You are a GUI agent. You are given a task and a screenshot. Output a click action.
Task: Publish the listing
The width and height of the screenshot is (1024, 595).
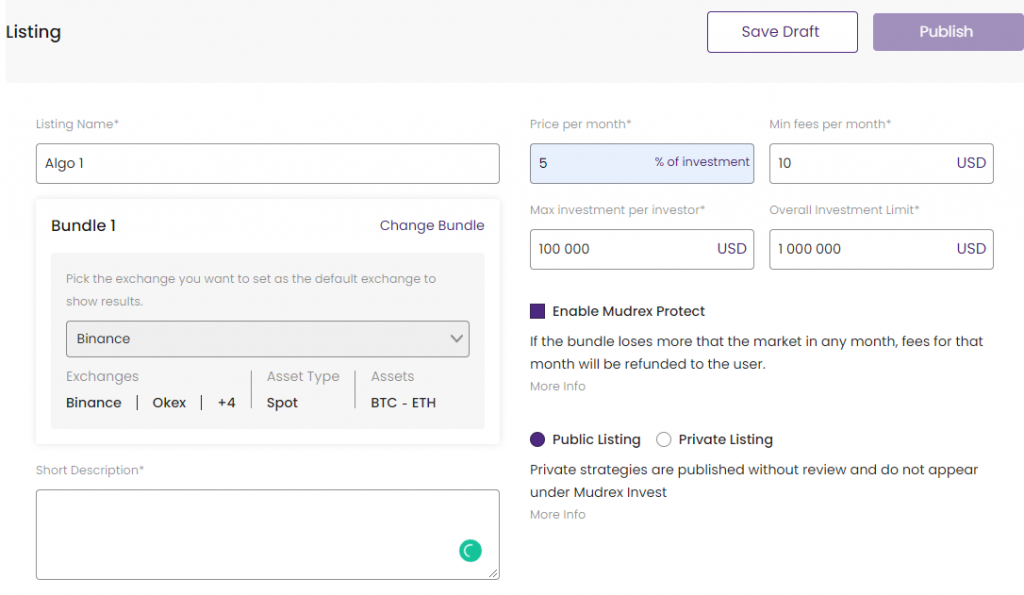(x=948, y=32)
